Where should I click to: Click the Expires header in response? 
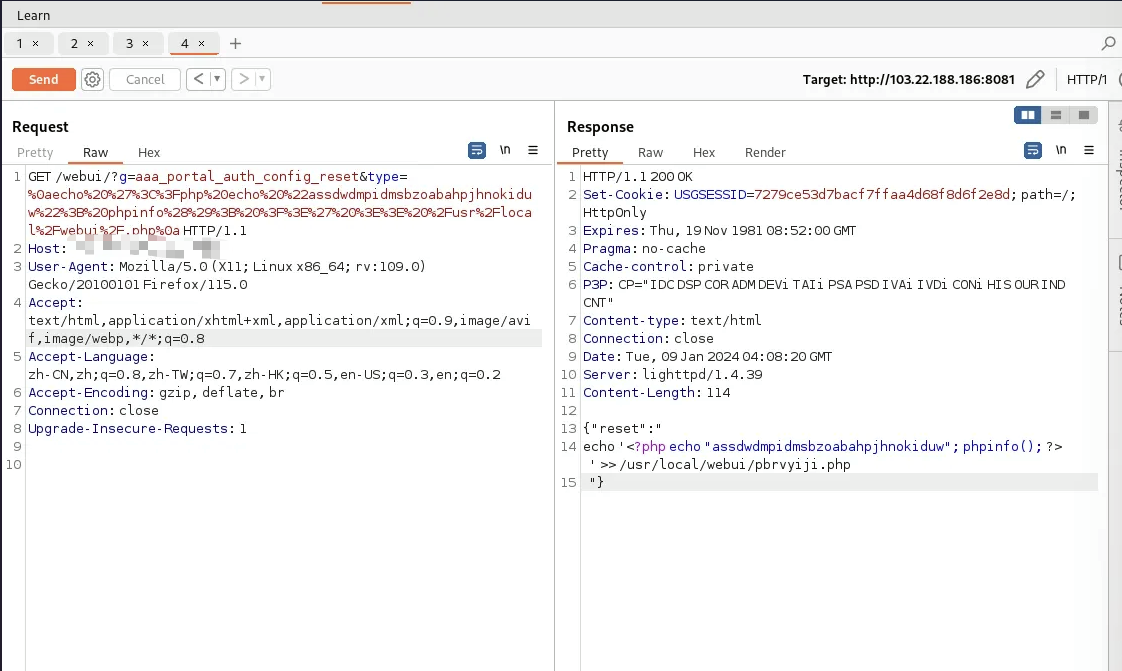tap(719, 230)
